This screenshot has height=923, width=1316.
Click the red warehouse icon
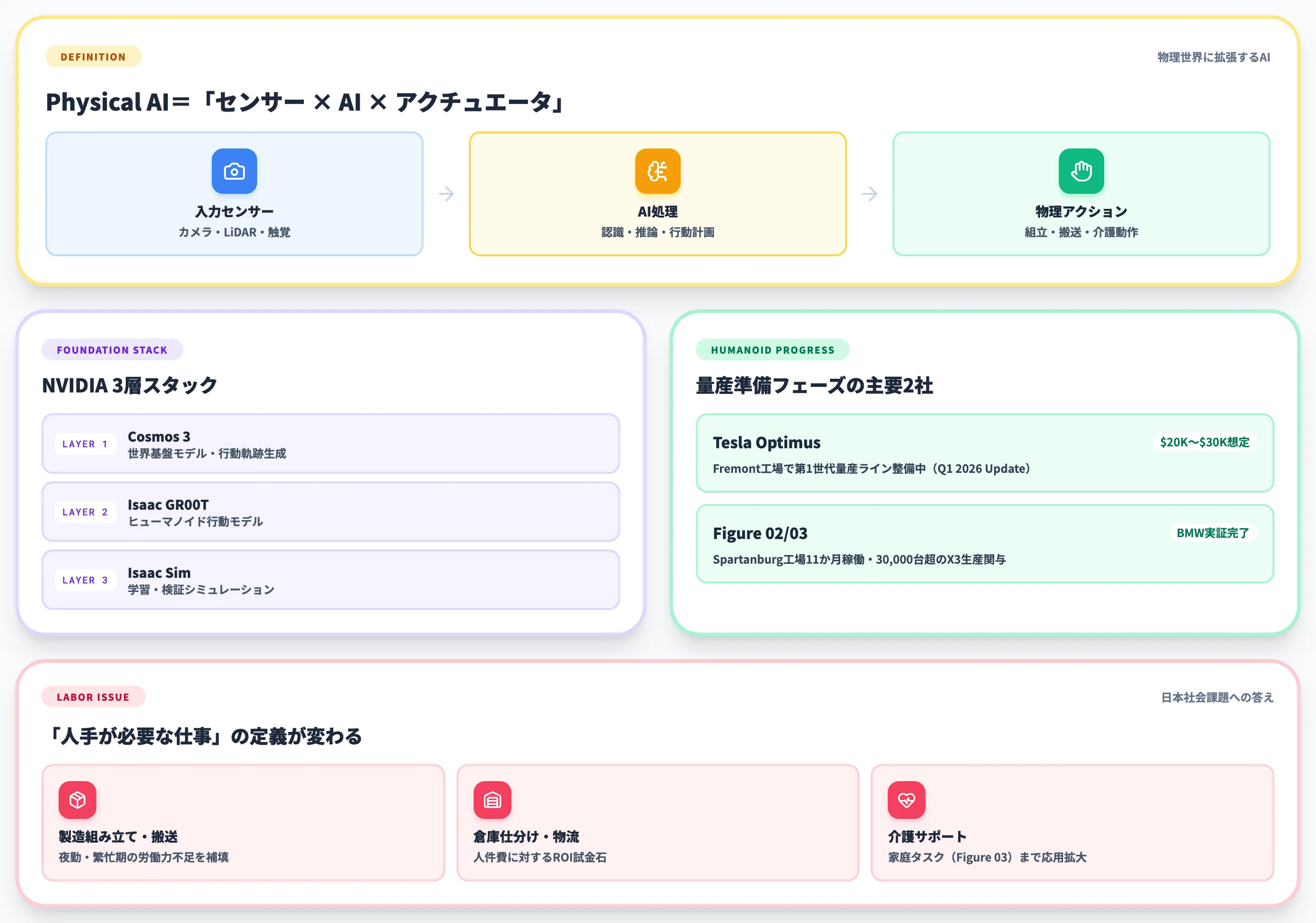click(x=493, y=800)
